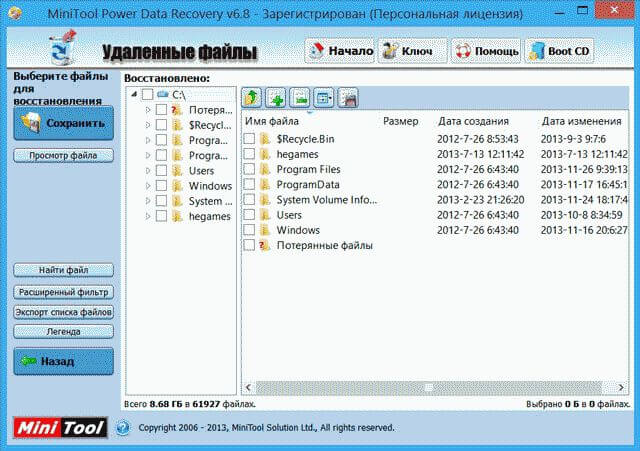Sort by the Дата изменения column header

pyautogui.click(x=581, y=121)
